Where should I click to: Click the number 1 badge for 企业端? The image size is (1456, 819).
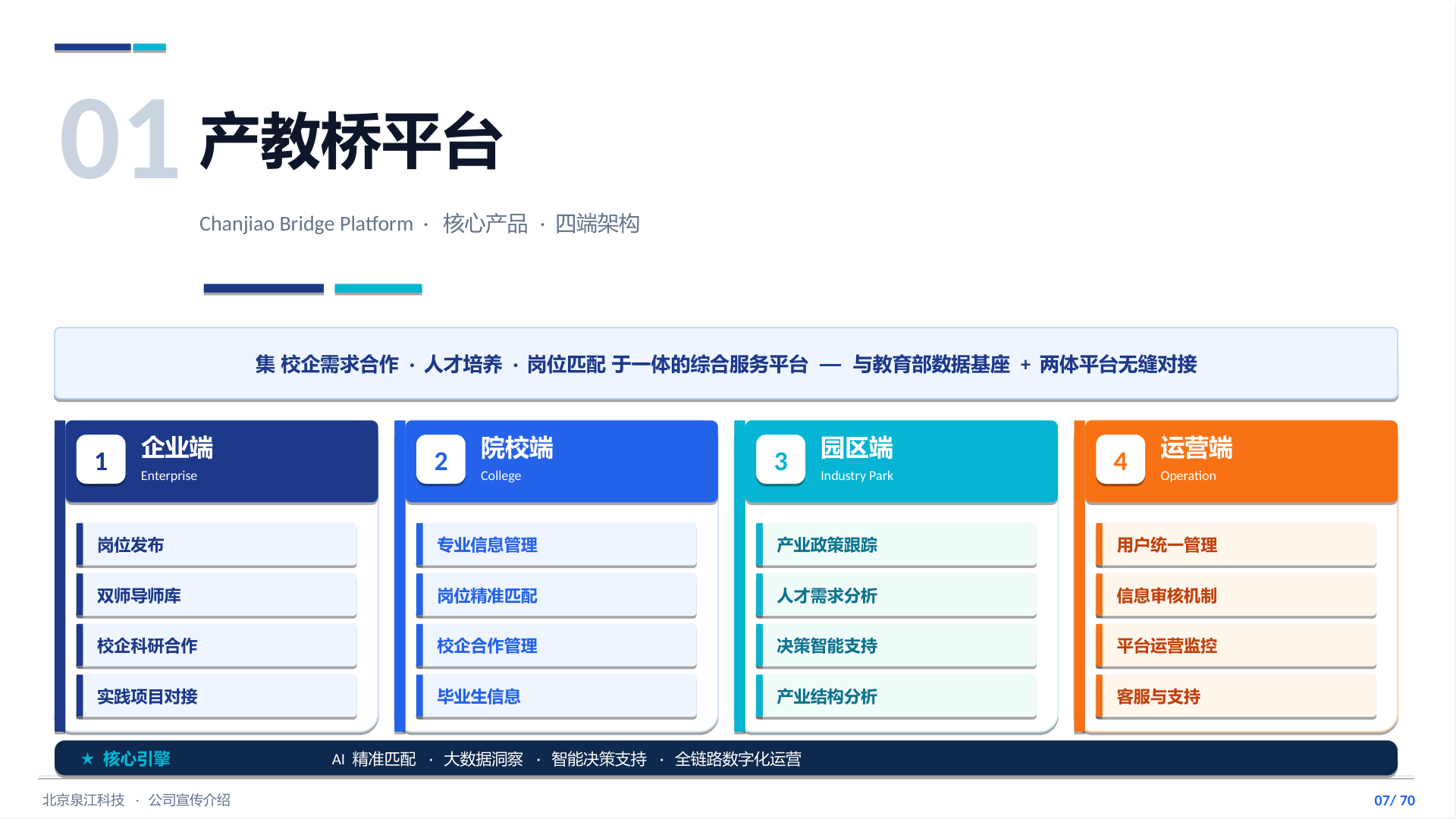pos(101,460)
